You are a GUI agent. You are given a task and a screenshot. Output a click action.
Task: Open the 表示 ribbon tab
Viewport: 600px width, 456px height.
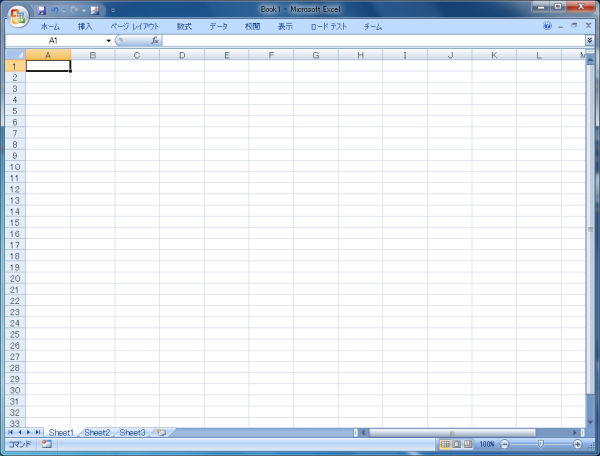pyautogui.click(x=285, y=26)
